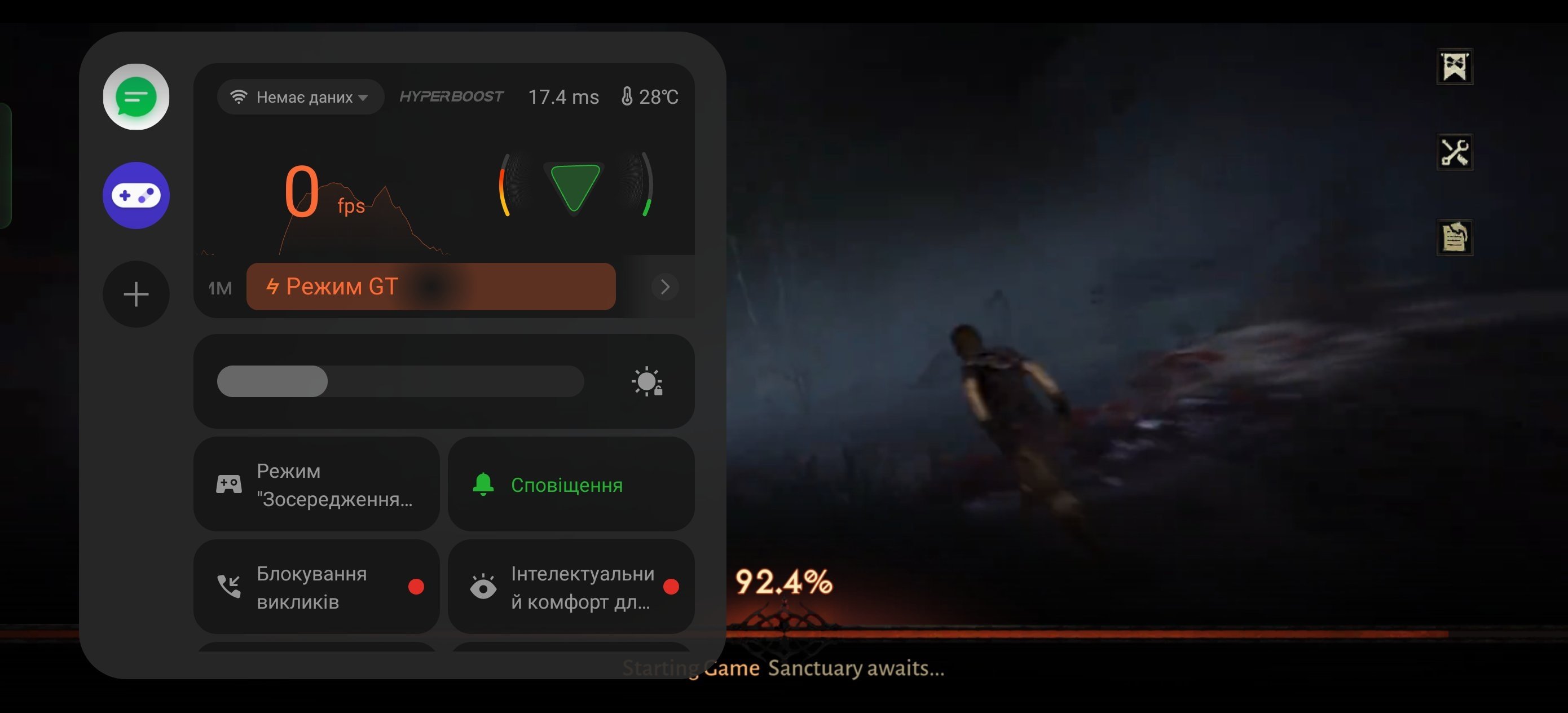
Task: Click the bookmark icon top right
Action: click(x=1455, y=66)
